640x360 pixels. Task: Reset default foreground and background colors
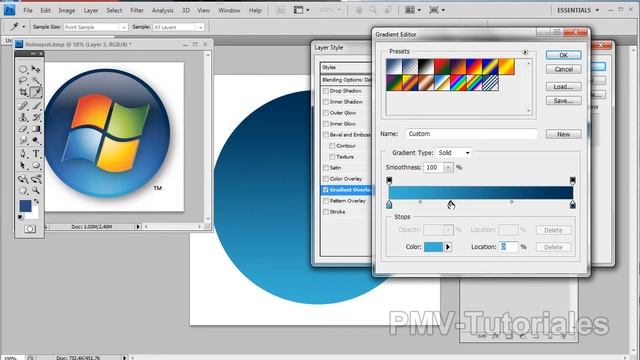[21, 217]
